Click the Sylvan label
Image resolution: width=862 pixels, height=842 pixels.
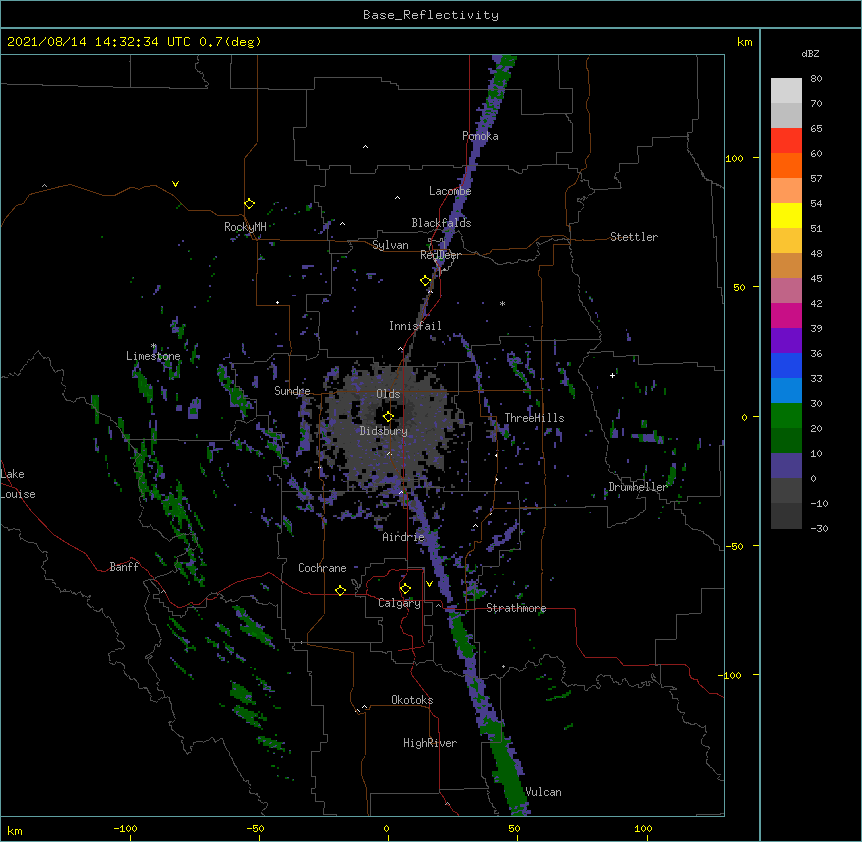click(x=390, y=245)
